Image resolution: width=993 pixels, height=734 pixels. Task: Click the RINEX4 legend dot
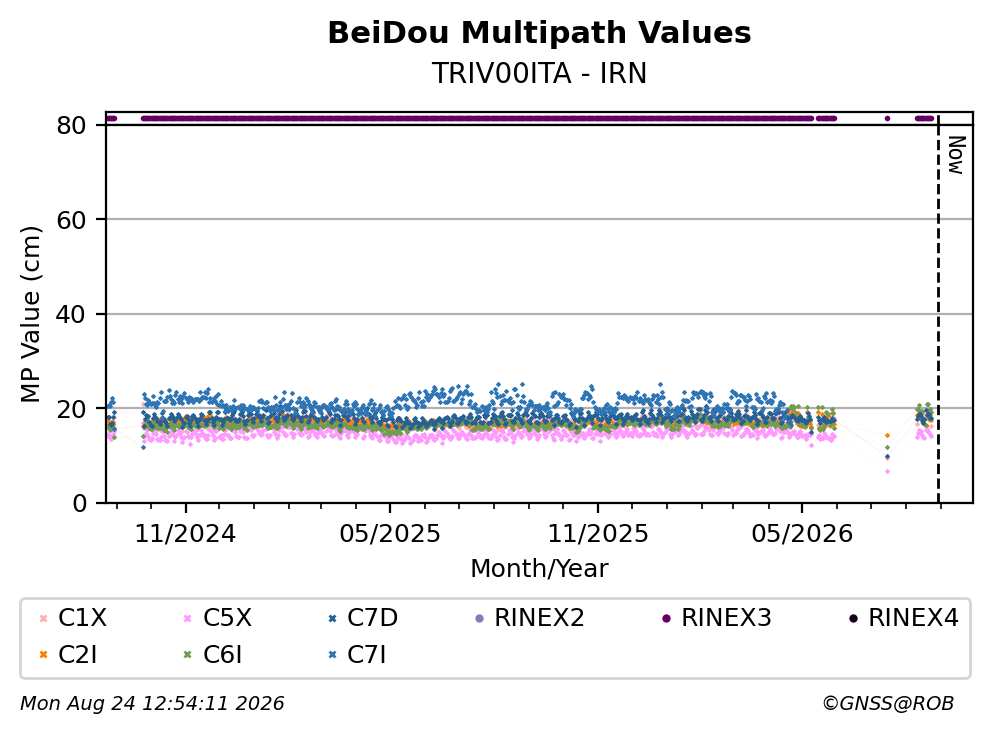pos(853,618)
